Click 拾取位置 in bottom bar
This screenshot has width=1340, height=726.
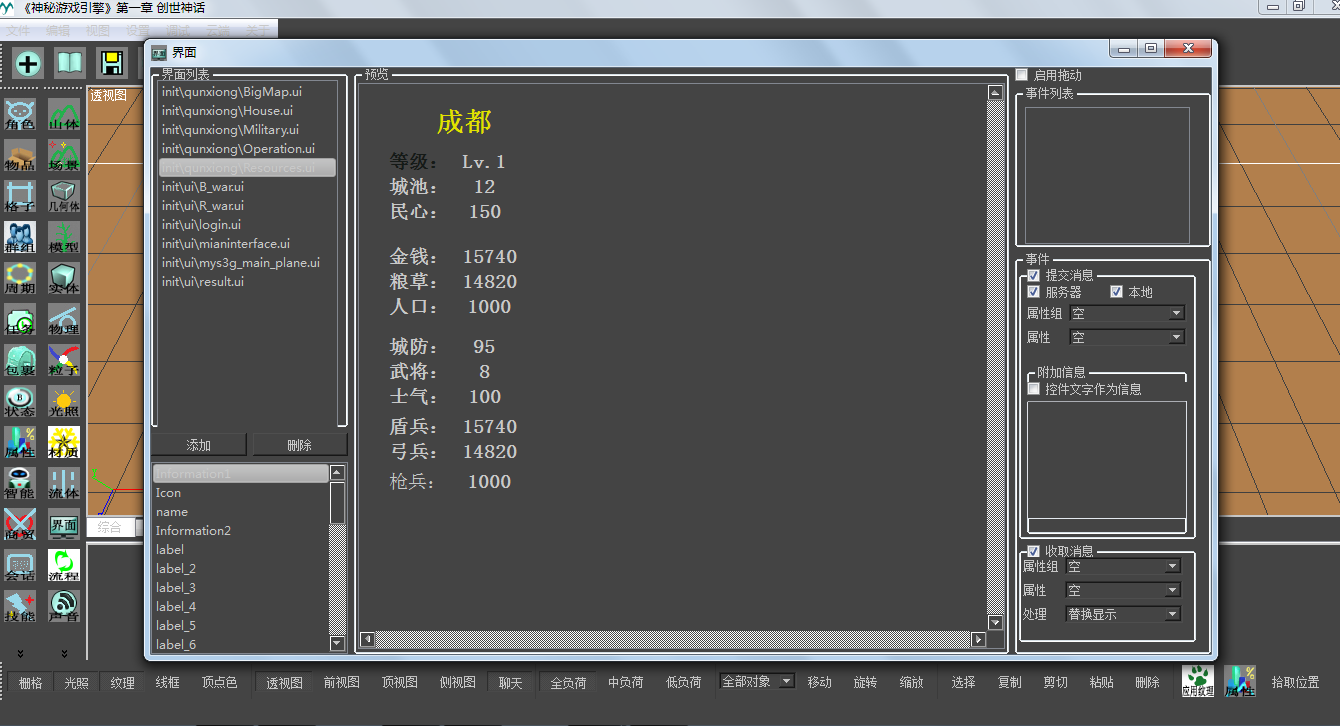1295,683
